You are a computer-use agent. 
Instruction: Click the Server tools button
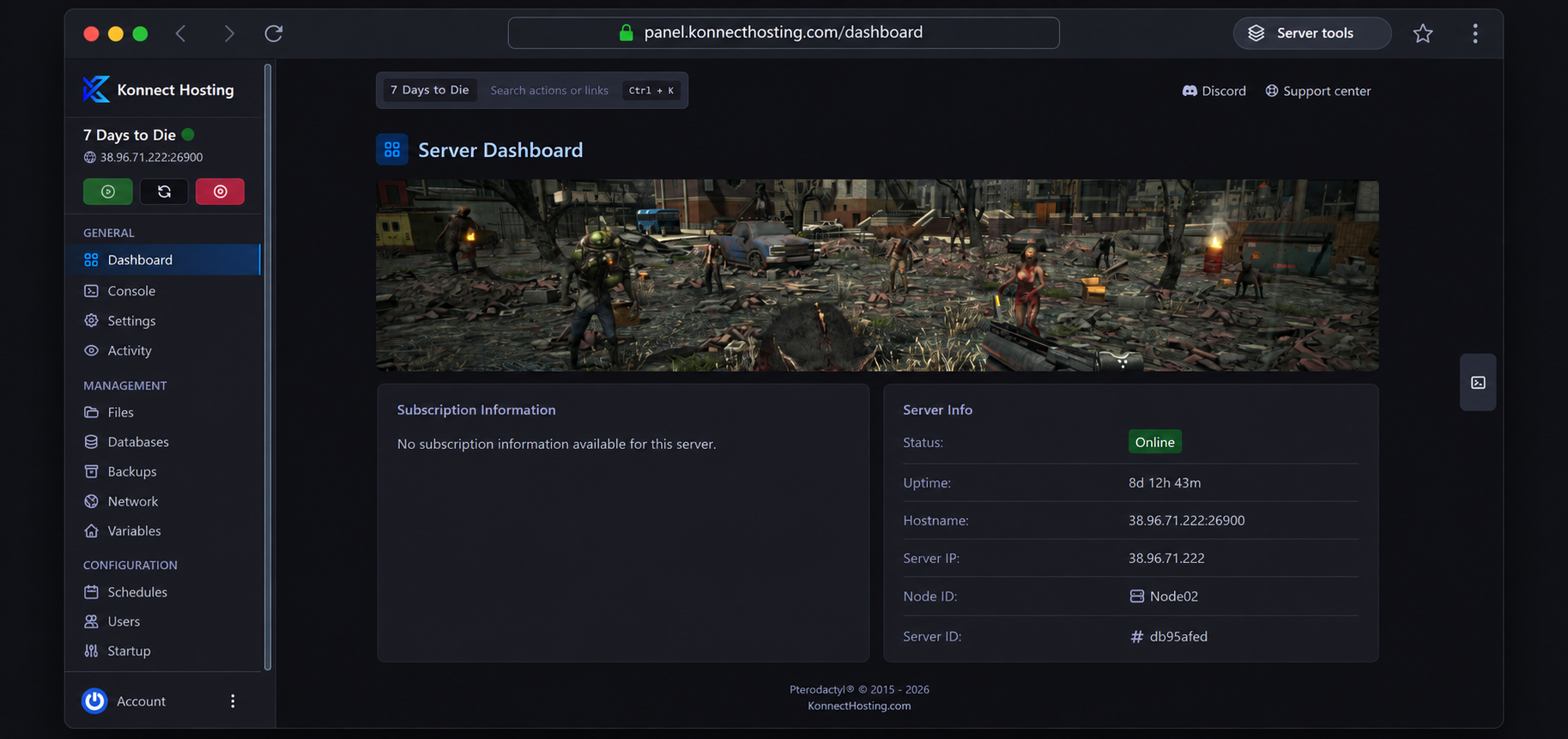[1312, 33]
